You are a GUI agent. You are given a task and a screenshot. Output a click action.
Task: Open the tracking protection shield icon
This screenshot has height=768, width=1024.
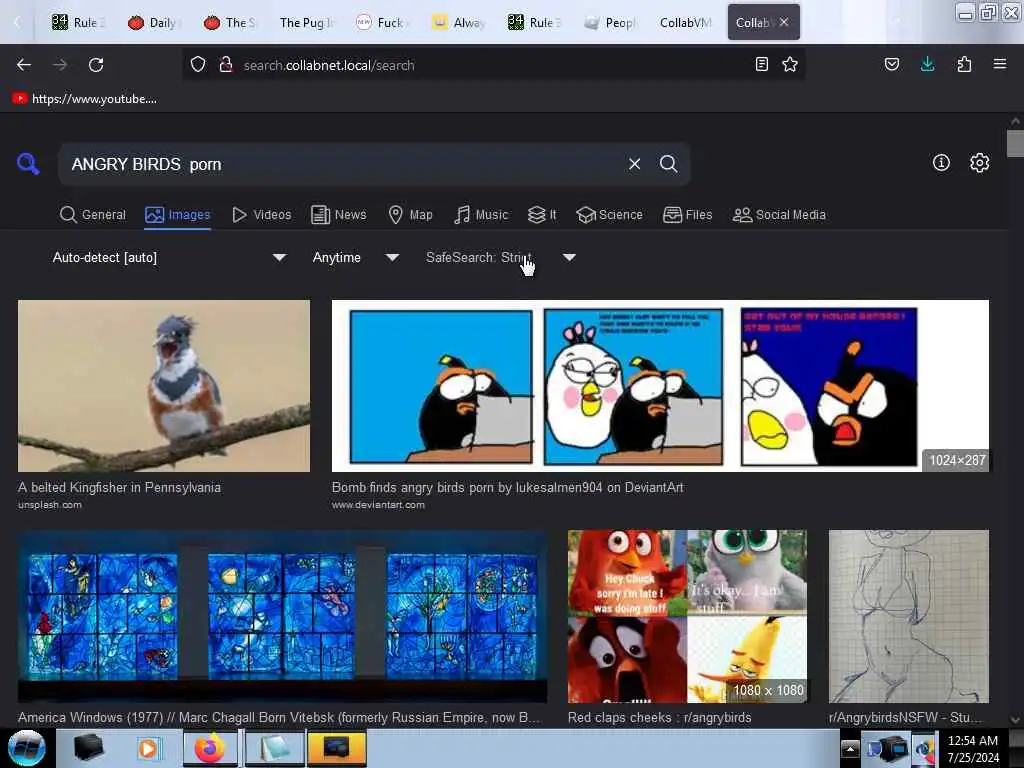(198, 65)
